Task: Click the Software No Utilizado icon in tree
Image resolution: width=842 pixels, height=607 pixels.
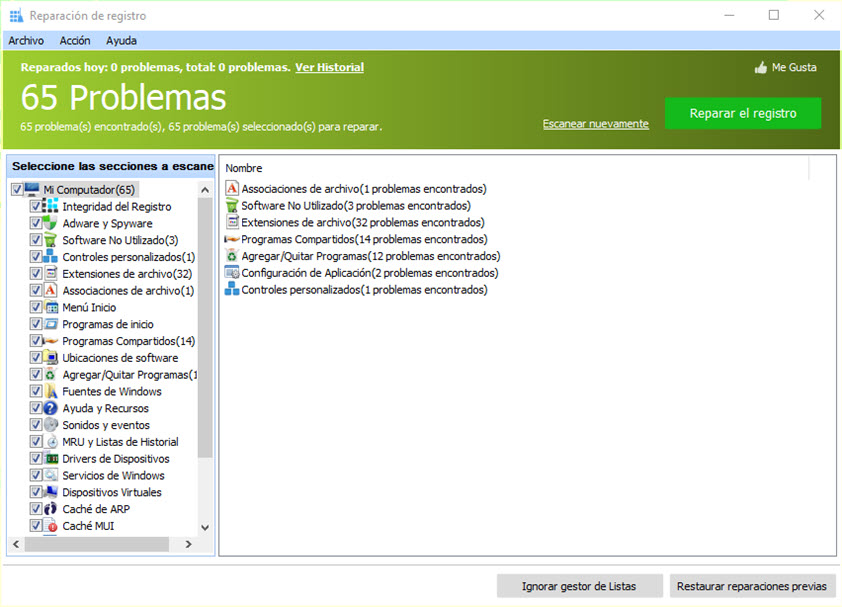Action: point(50,240)
